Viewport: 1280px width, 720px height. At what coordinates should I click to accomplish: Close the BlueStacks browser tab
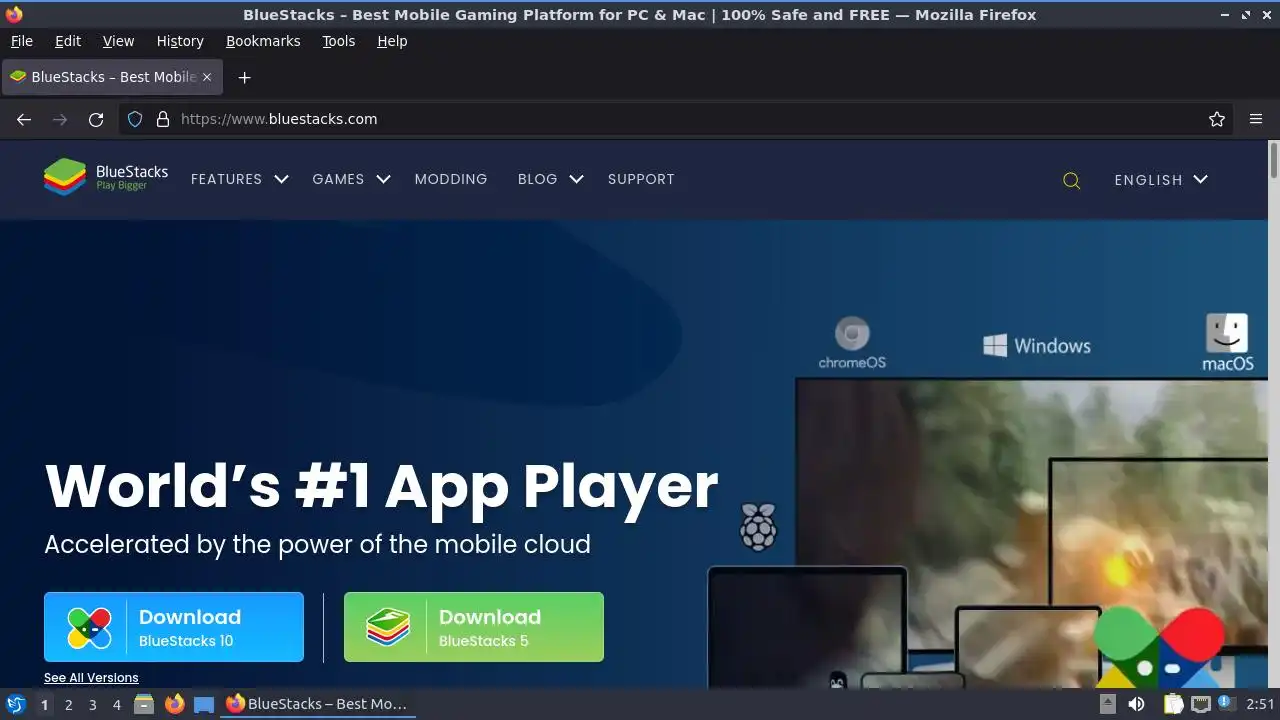pyautogui.click(x=207, y=77)
